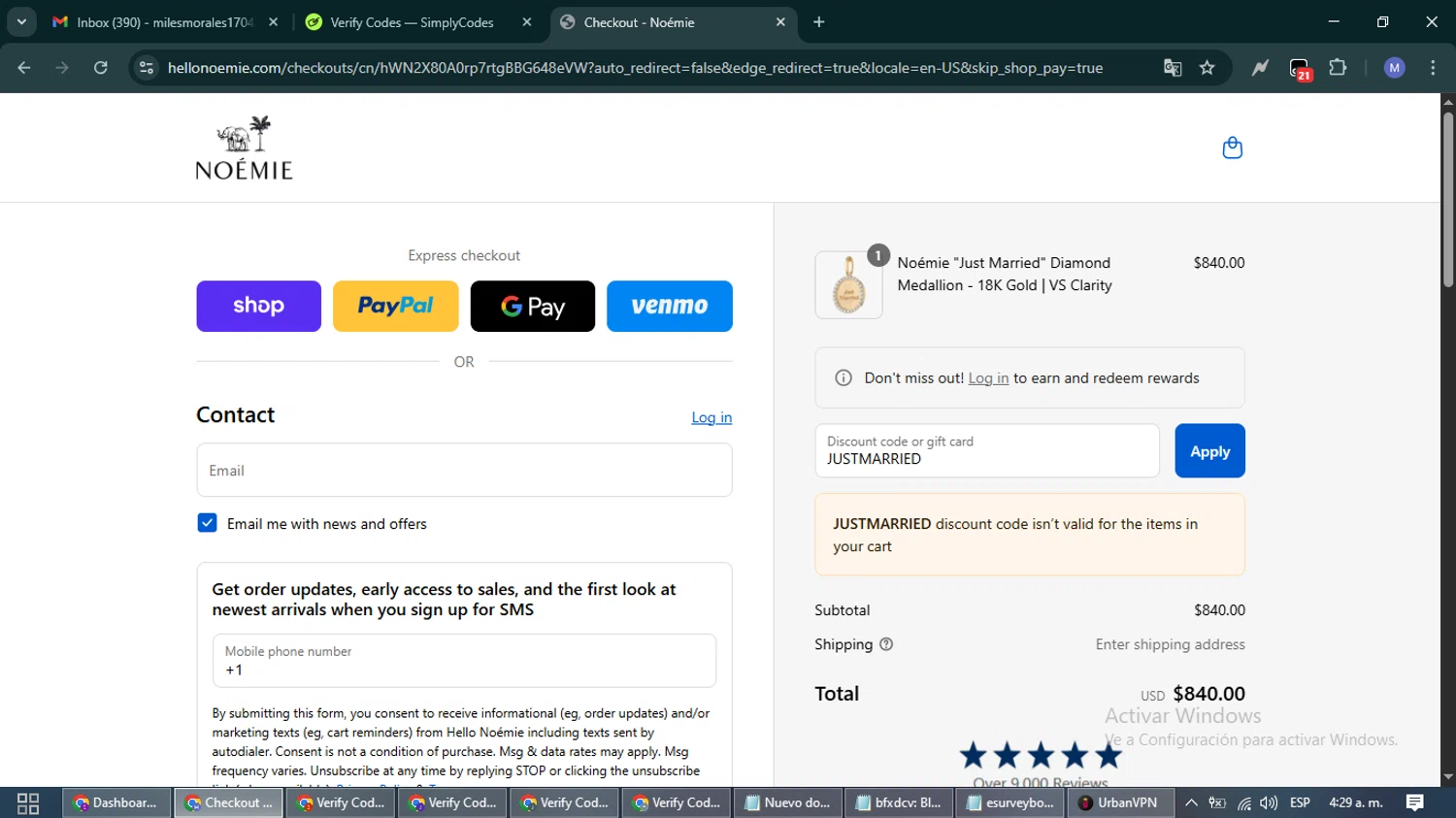Viewport: 1456px width, 818px height.
Task: Go forward to the next page
Action: 62,68
